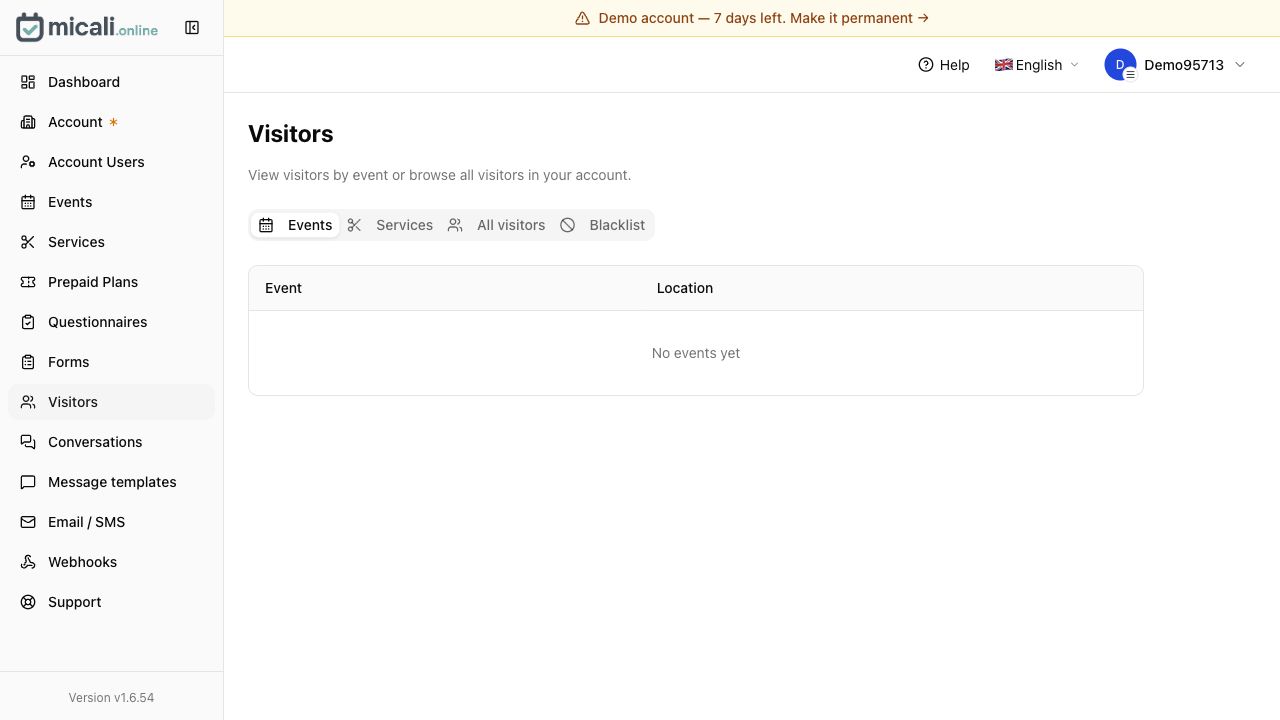This screenshot has height=720, width=1280.
Task: Click the Account Users icon
Action: 28,162
